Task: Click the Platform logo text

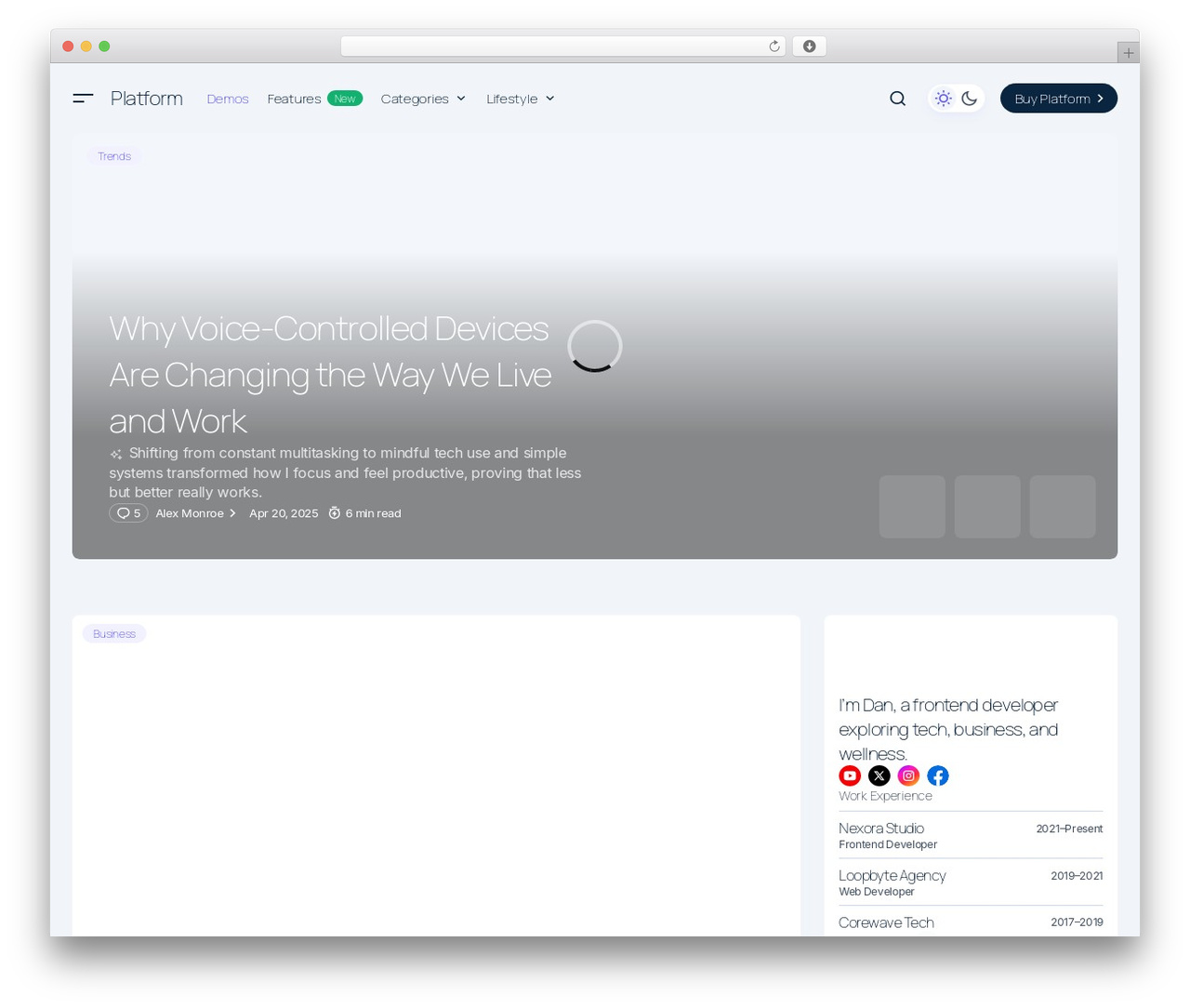Action: pos(147,99)
